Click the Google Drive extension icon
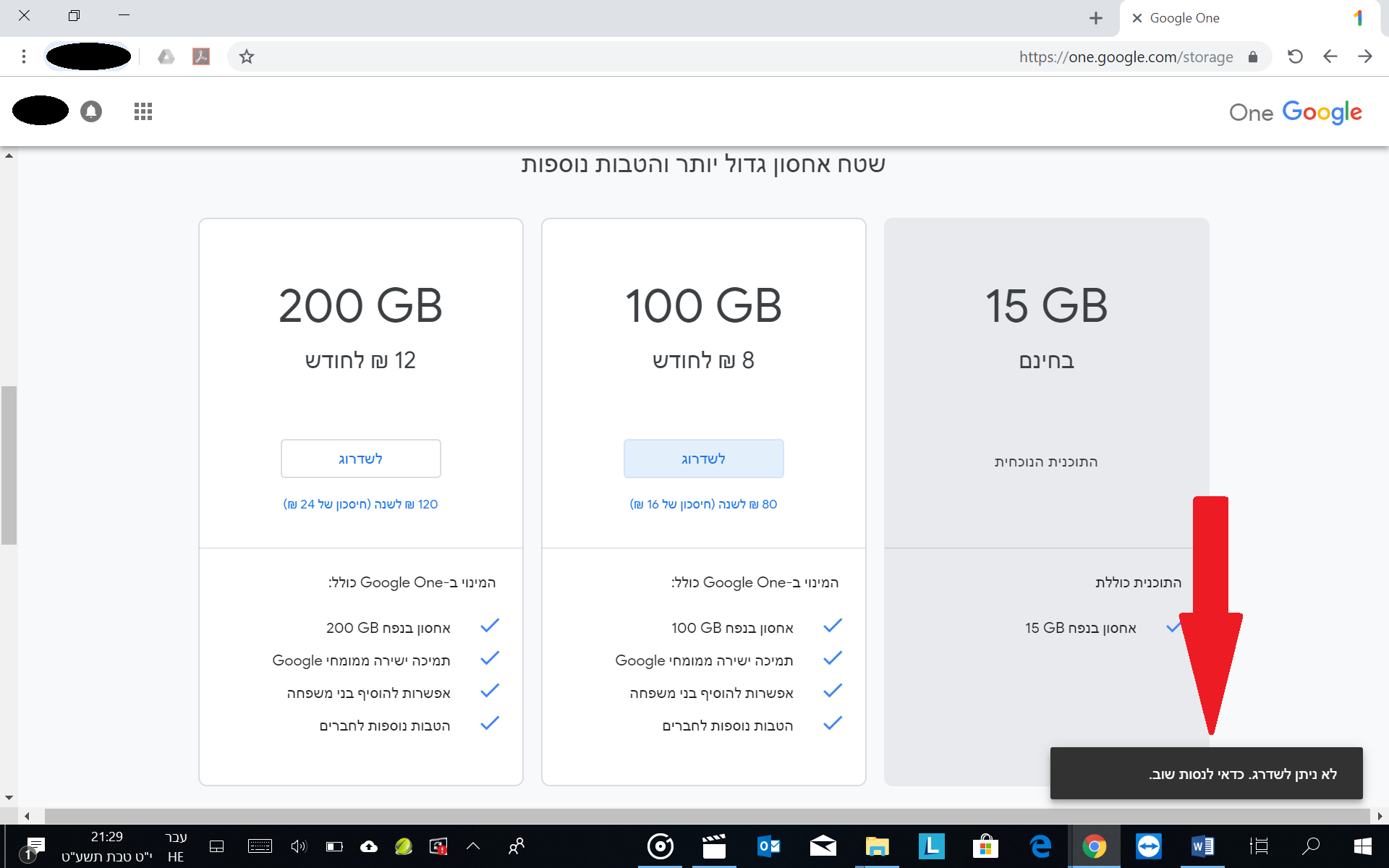 (x=166, y=56)
